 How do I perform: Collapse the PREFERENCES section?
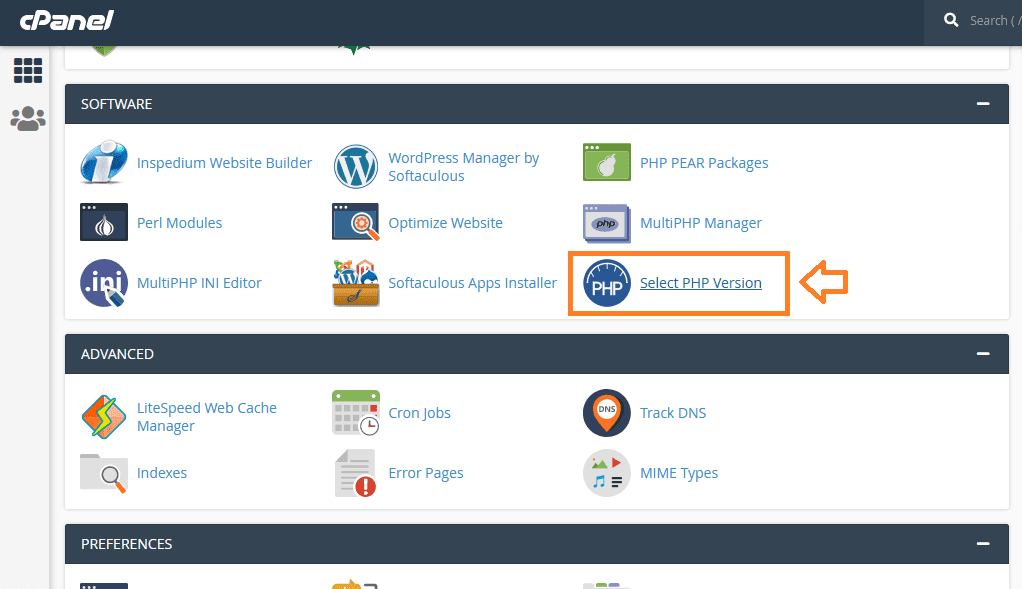click(x=983, y=543)
